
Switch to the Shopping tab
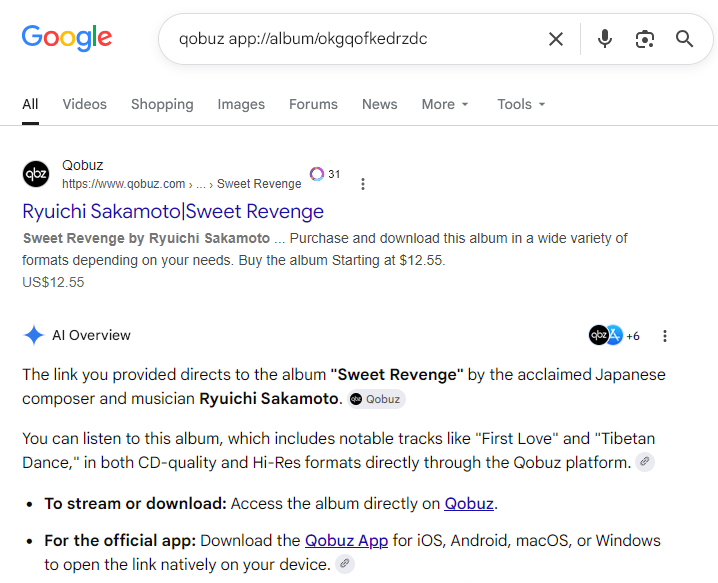coord(162,104)
